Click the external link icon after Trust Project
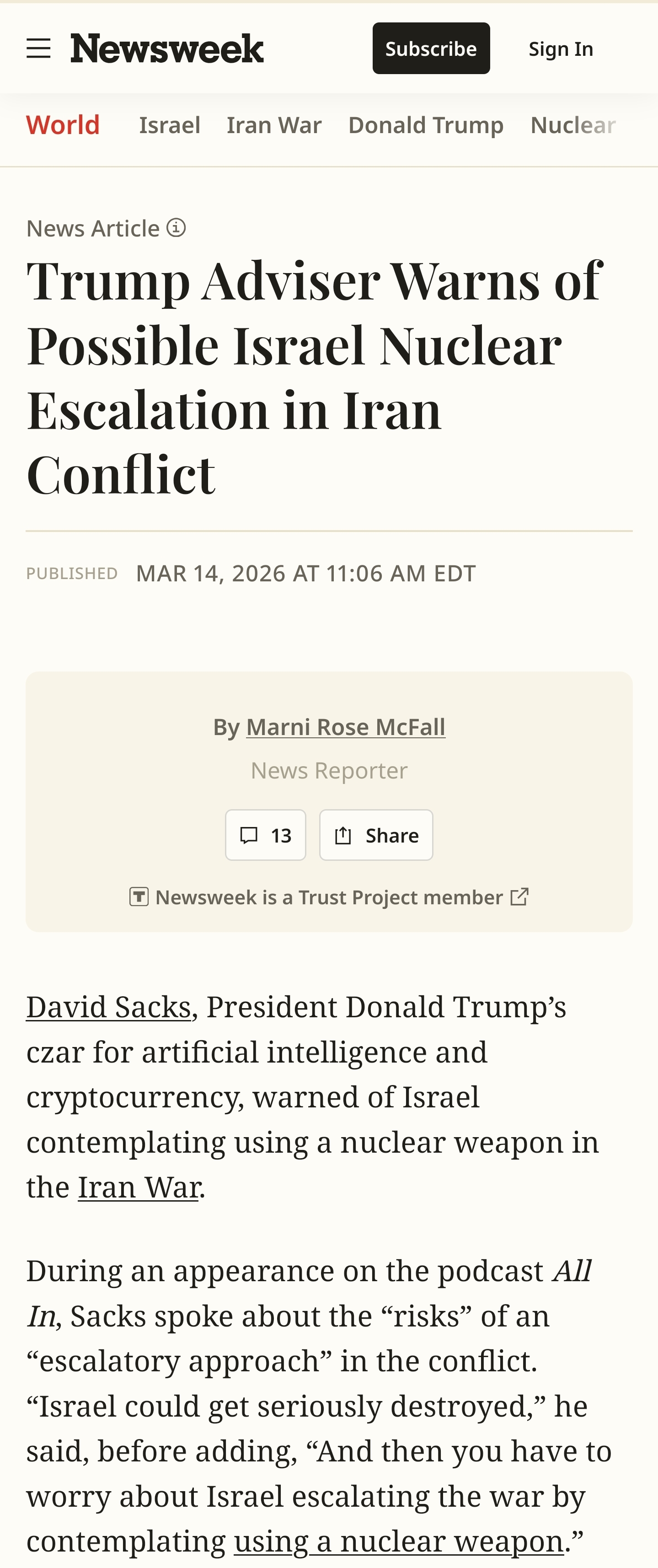This screenshot has height=1568, width=658. [x=519, y=897]
